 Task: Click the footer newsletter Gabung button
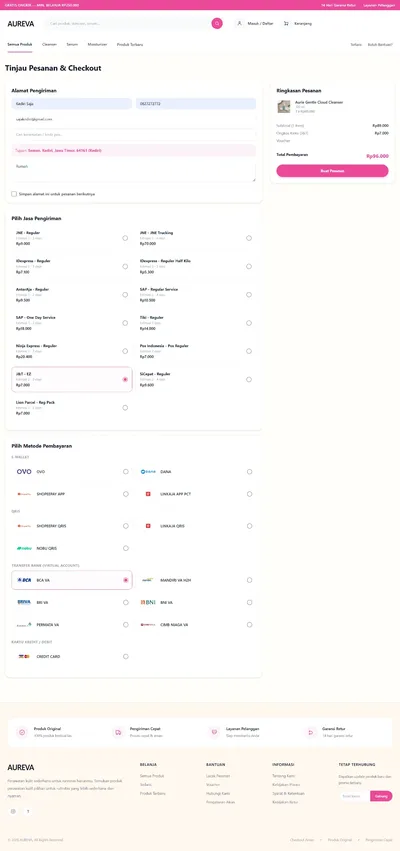point(381,796)
